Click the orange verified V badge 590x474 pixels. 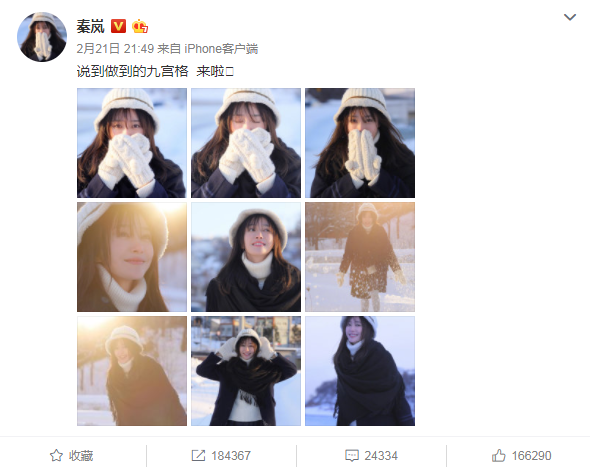click(118, 26)
